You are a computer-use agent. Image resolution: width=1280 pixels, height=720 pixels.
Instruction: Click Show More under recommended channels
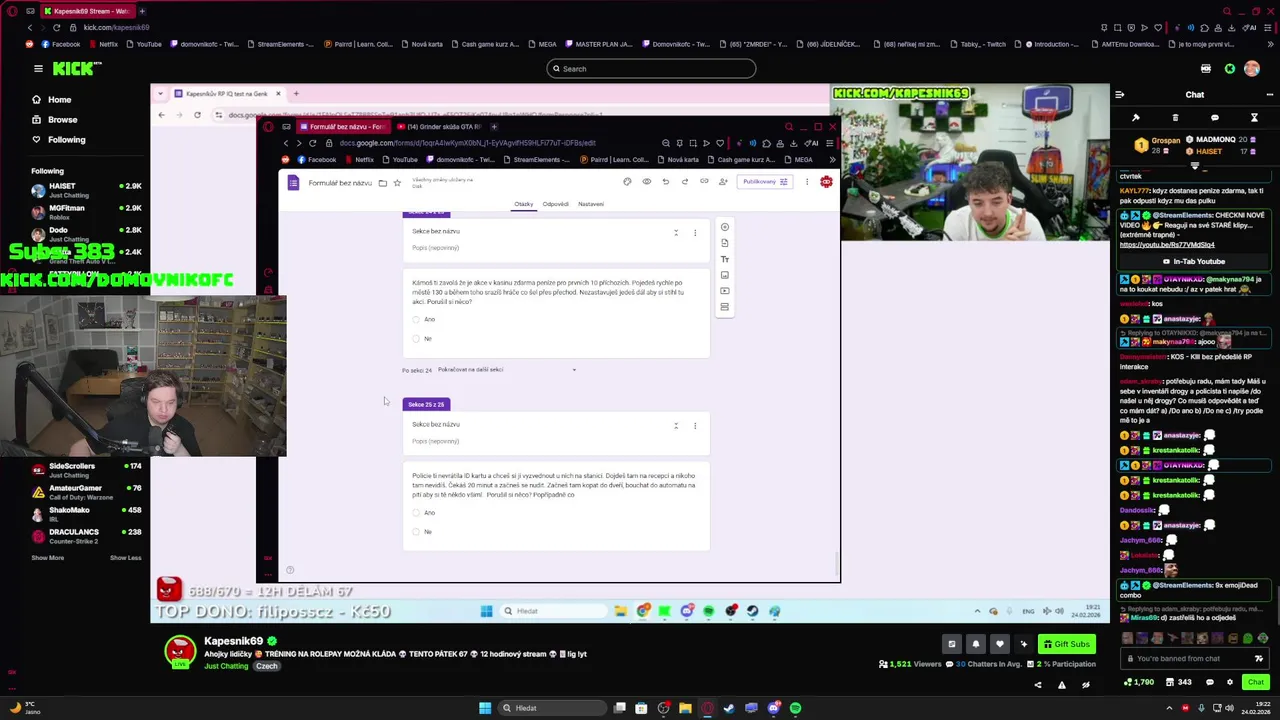coord(47,558)
